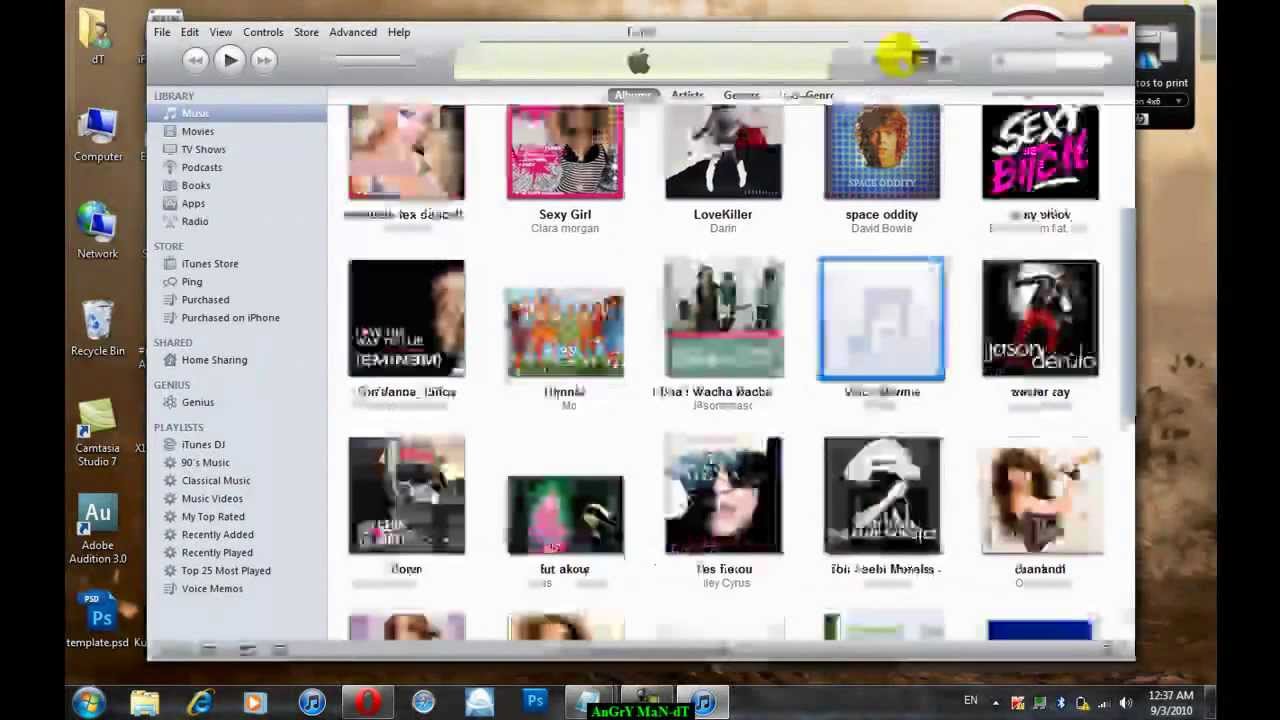Click the Windows Start button
The image size is (1280, 720).
point(88,702)
